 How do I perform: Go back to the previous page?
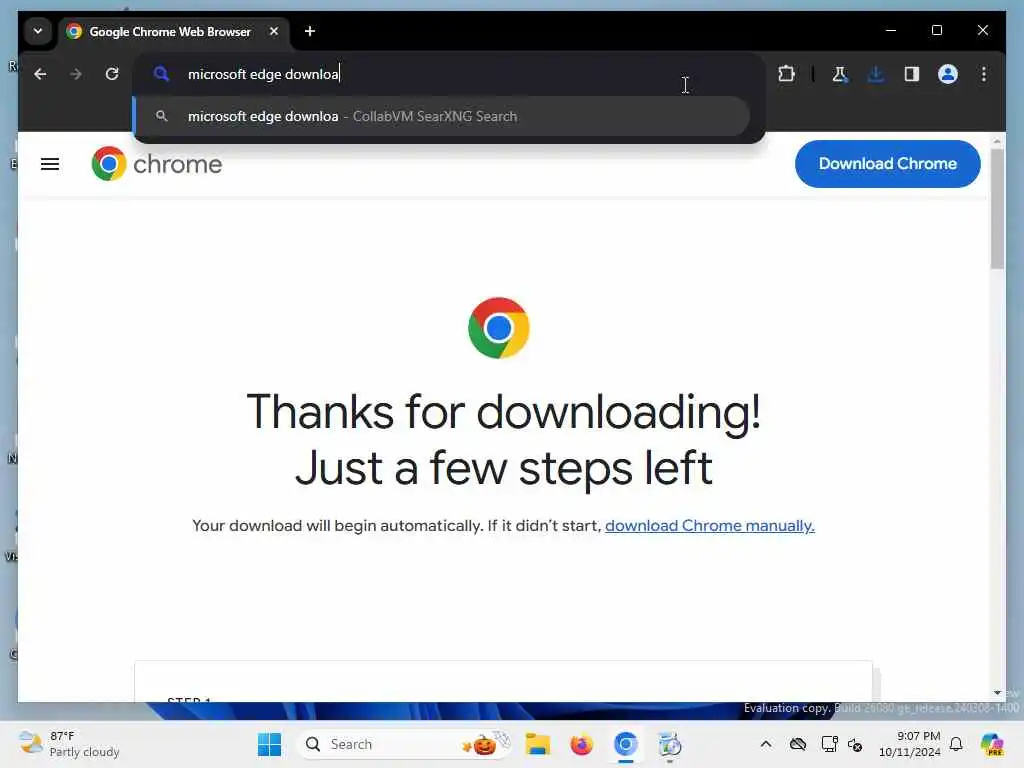click(40, 74)
